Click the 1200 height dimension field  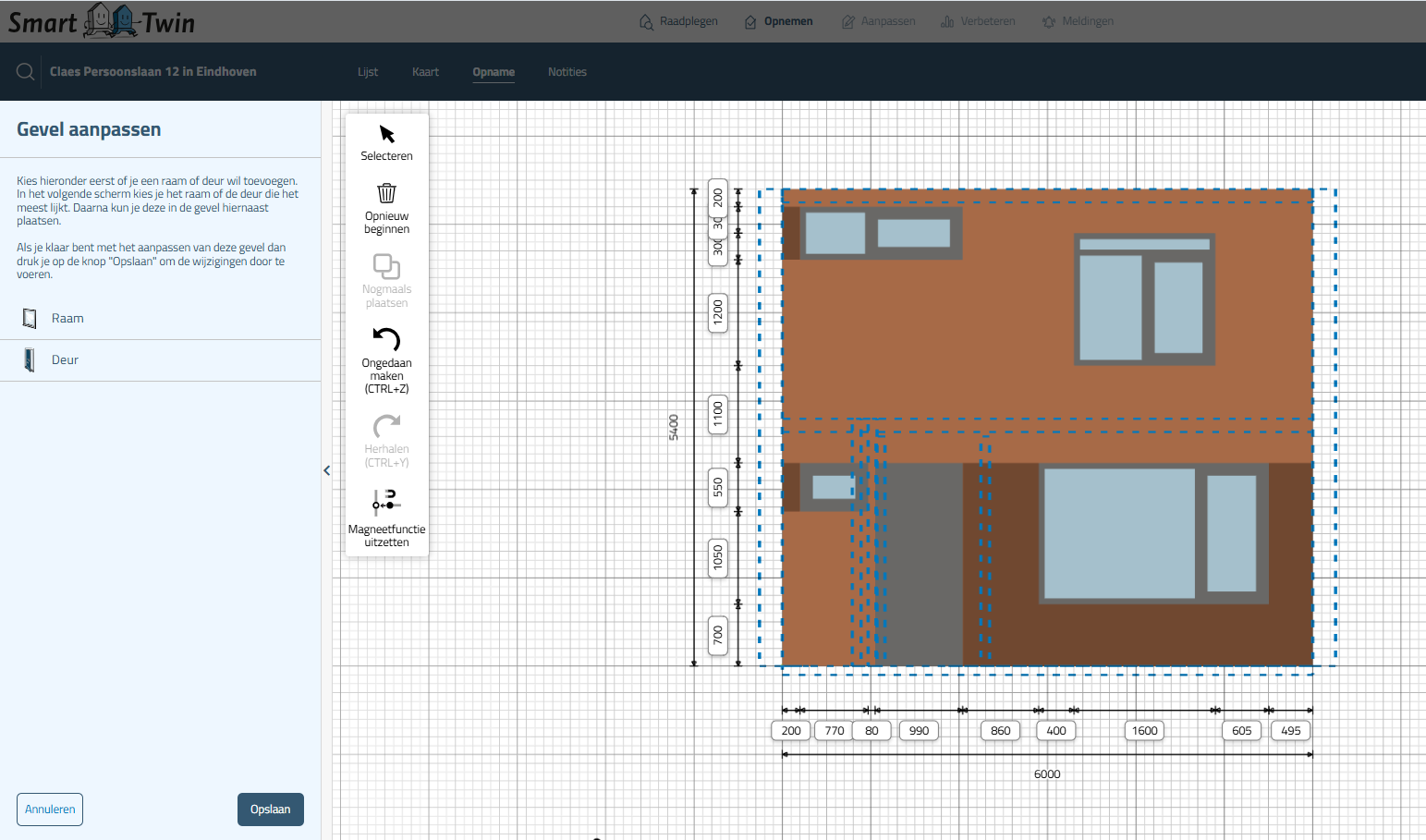(x=718, y=313)
